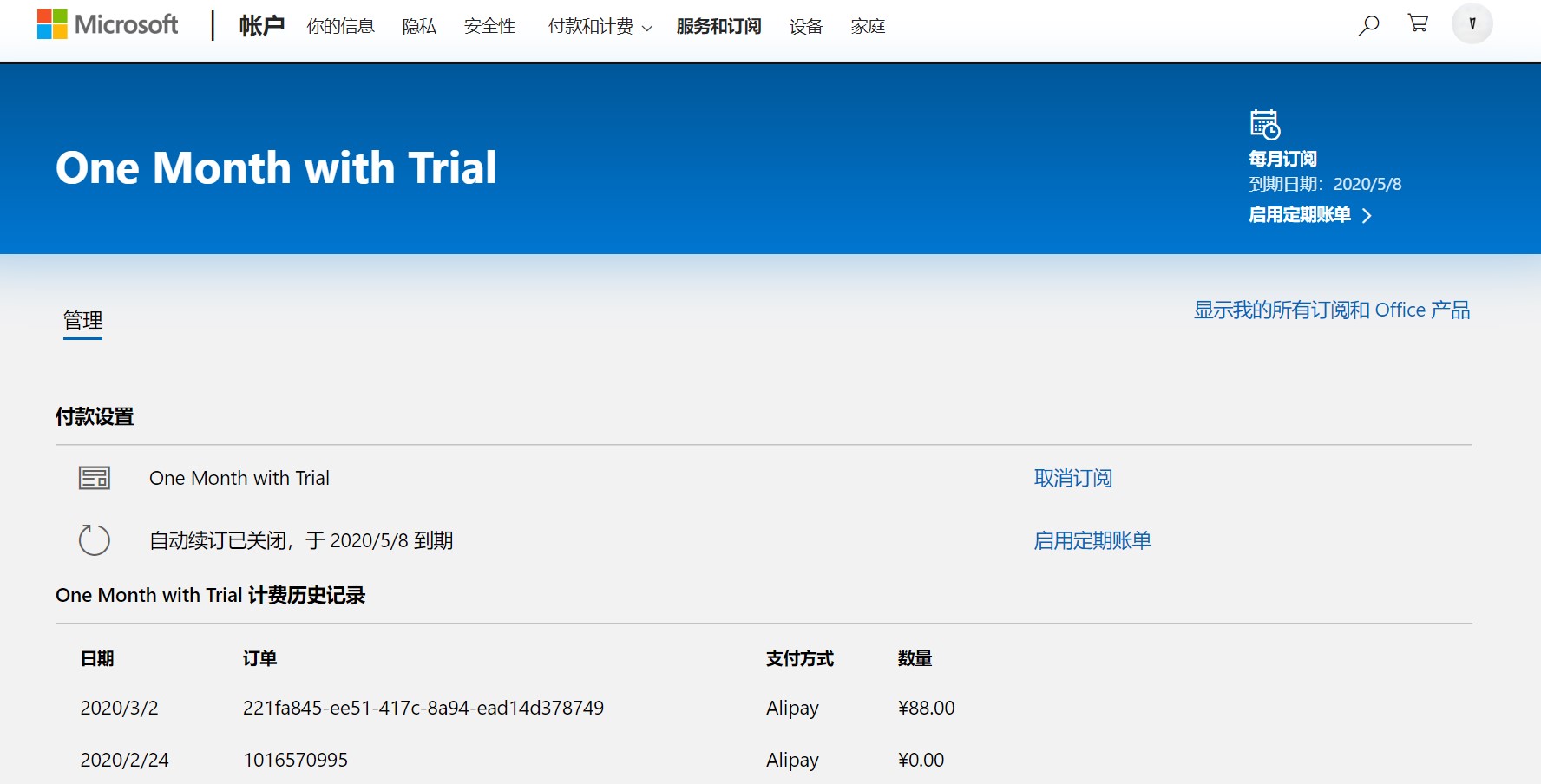Open the 安全性 menu item
The height and width of the screenshot is (784, 1541).
pos(490,27)
